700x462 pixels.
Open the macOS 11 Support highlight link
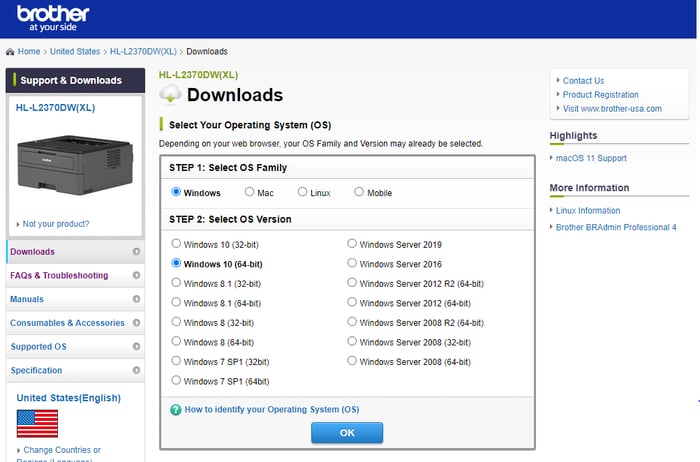(591, 158)
